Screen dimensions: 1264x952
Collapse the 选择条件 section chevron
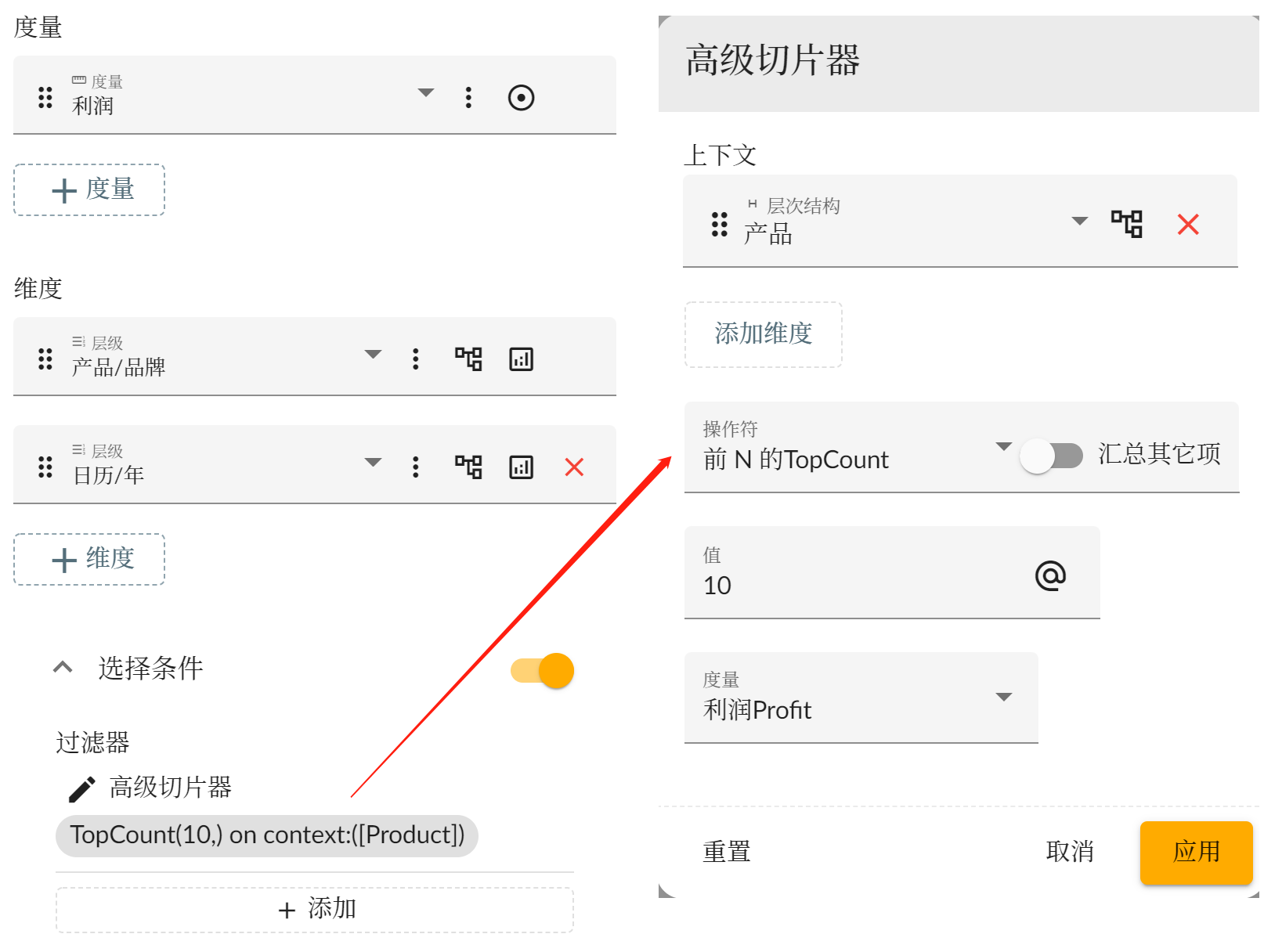coord(63,668)
